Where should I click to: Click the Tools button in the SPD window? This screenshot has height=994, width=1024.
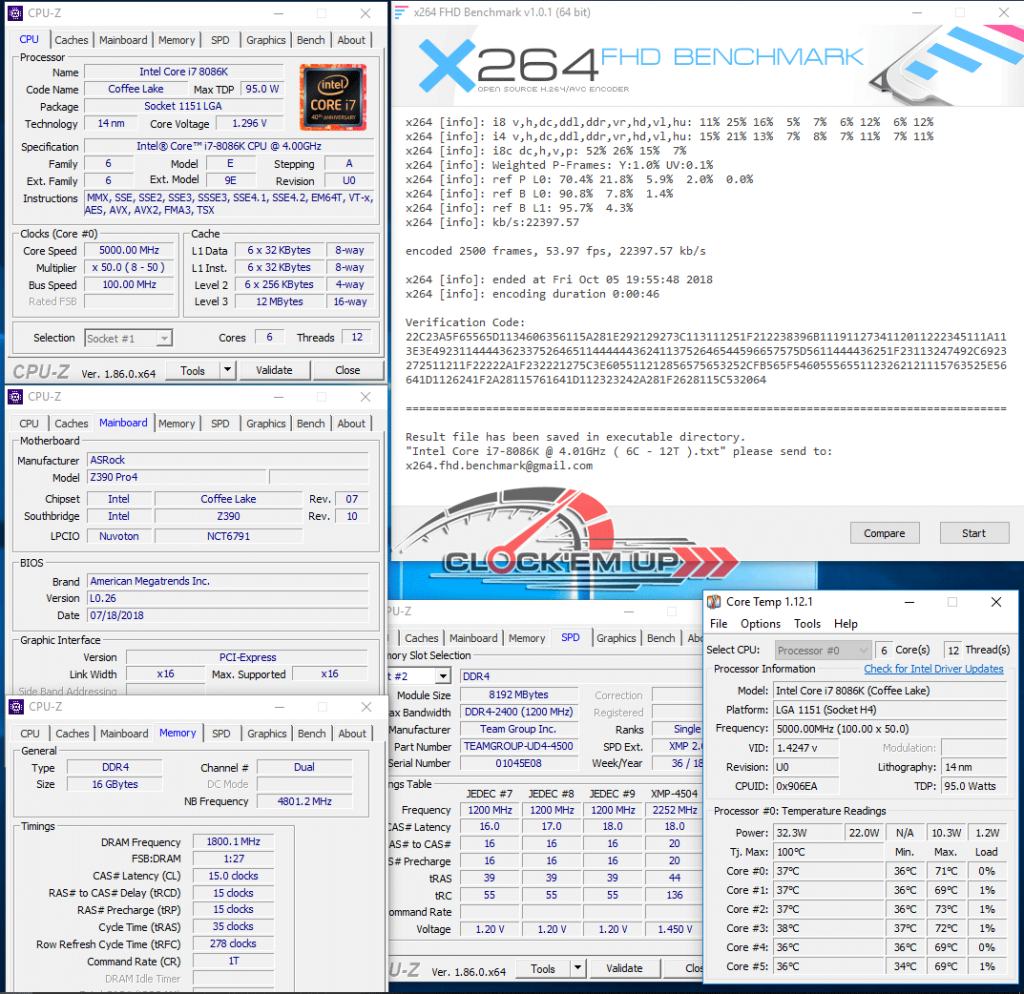(x=543, y=969)
